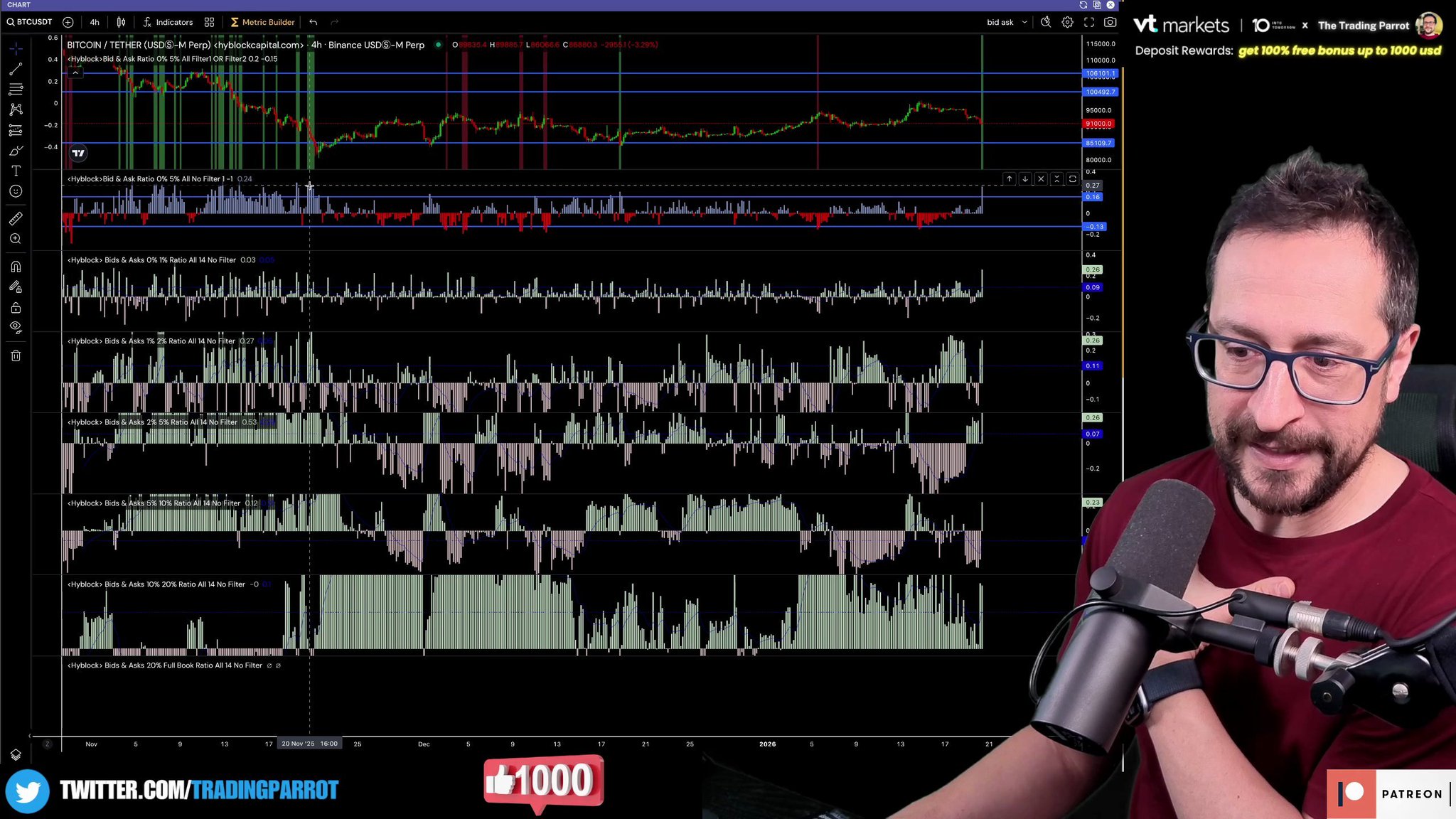Open the candlestick chart type selector
This screenshot has height=819, width=1456.
pos(121,22)
